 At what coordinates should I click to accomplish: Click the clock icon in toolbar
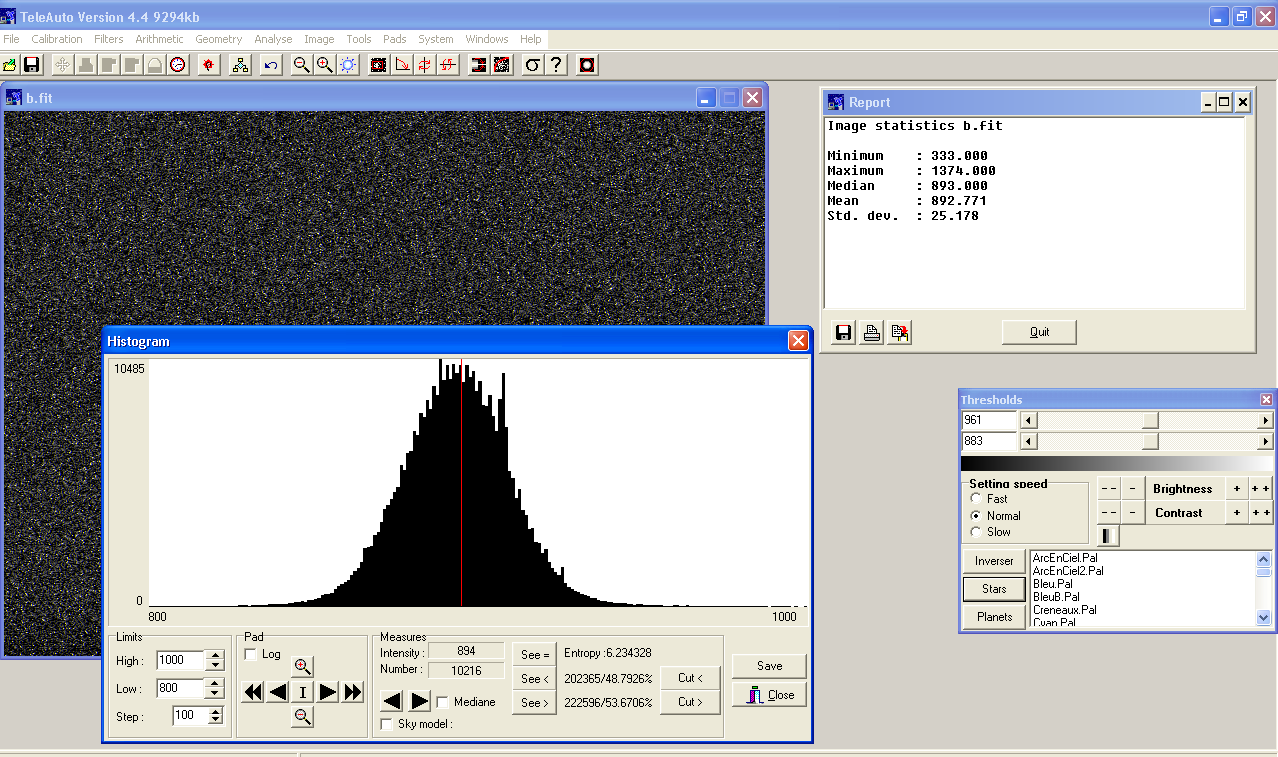[178, 65]
